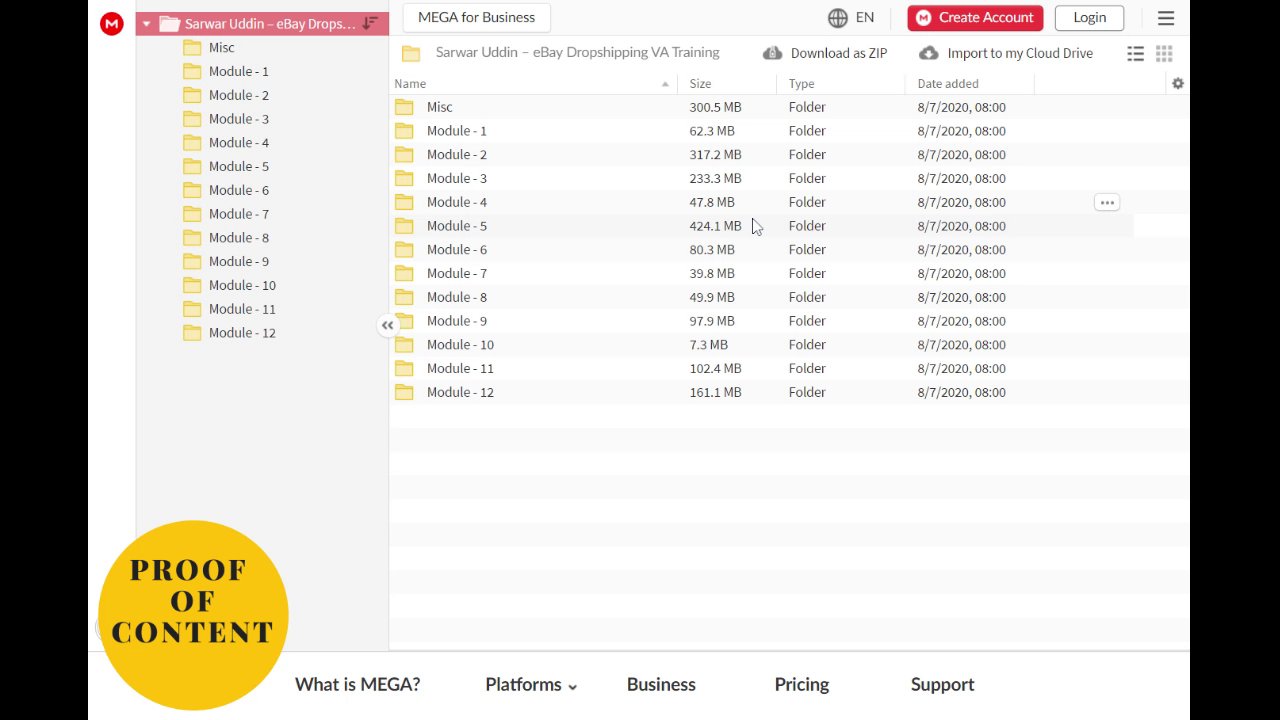Click Module - 11 folder icon in file list
Image resolution: width=1280 pixels, height=720 pixels.
pyautogui.click(x=404, y=368)
